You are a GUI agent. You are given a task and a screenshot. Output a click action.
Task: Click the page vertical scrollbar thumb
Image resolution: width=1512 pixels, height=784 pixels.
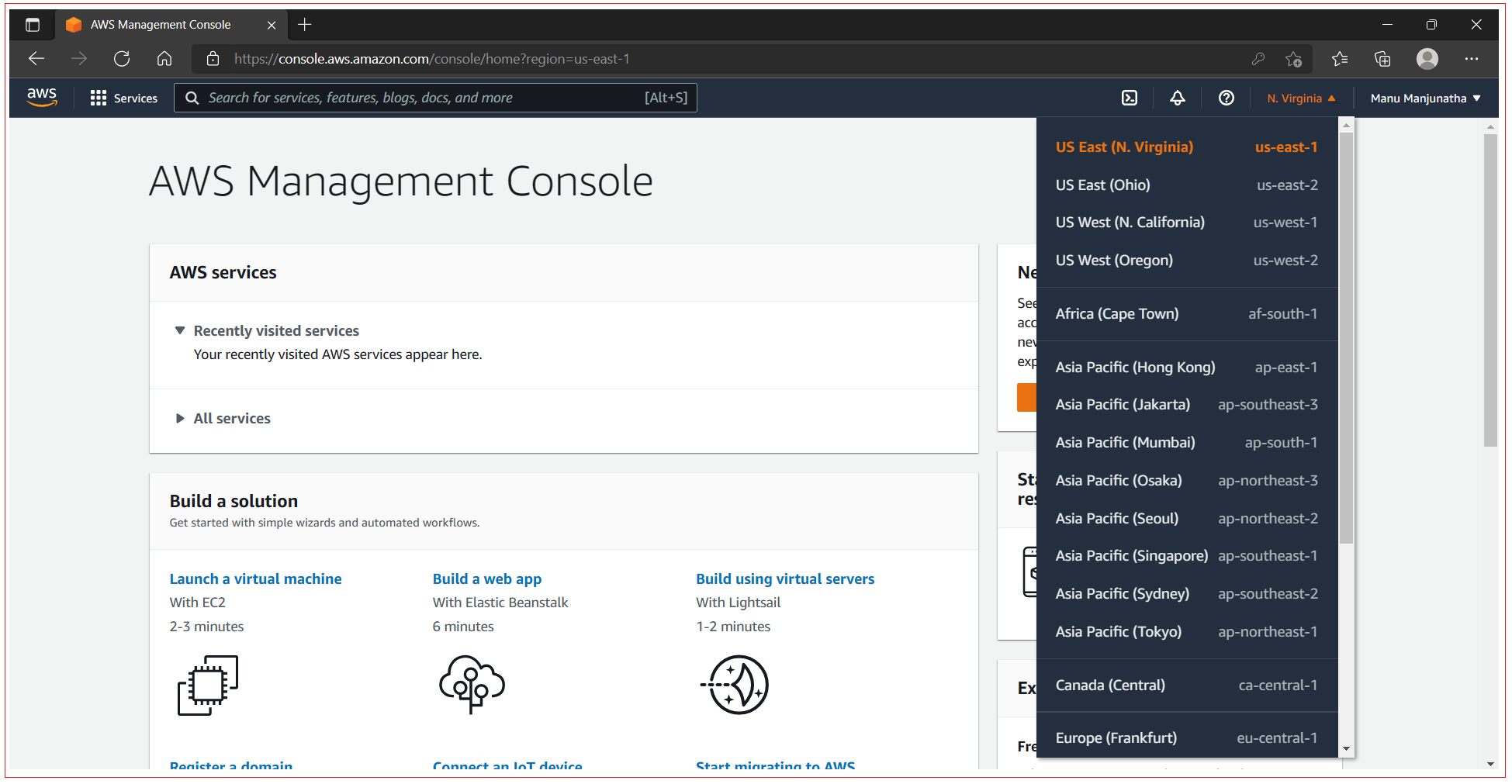click(1490, 290)
